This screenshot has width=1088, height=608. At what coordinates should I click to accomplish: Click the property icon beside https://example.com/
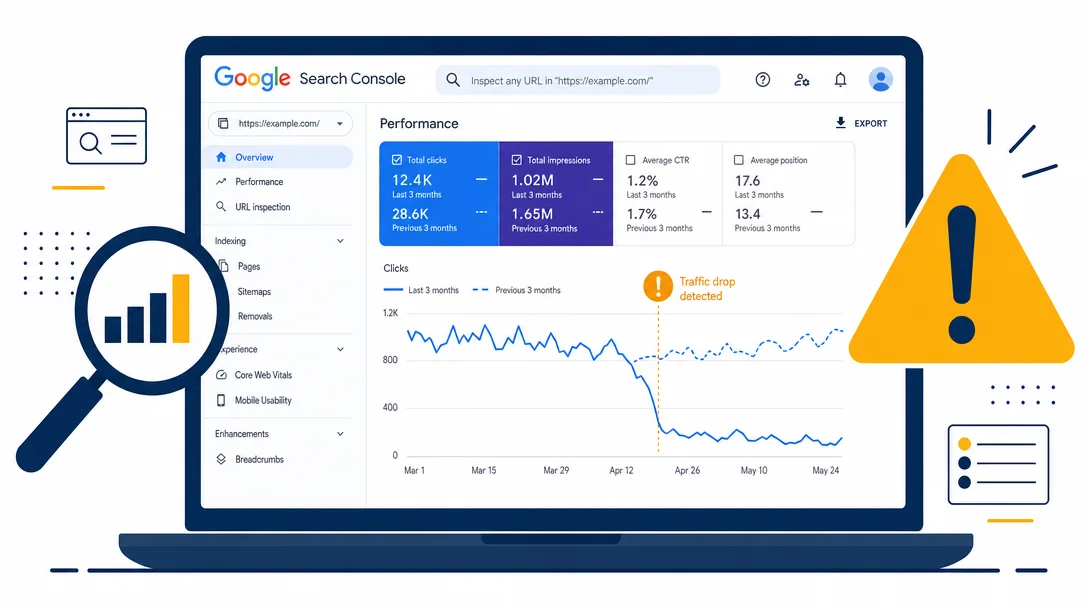[223, 124]
